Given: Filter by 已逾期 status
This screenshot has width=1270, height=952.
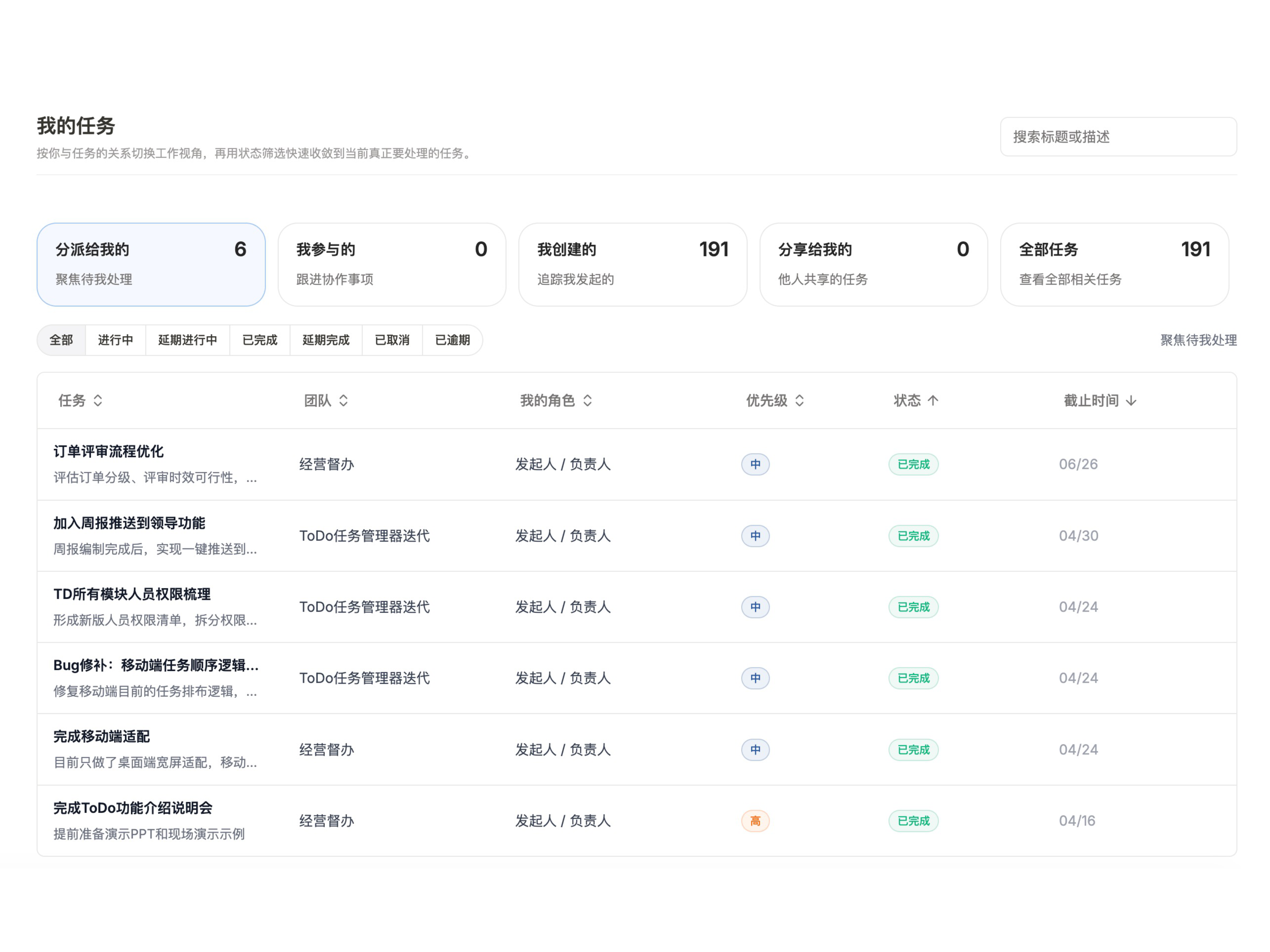Looking at the screenshot, I should point(452,340).
